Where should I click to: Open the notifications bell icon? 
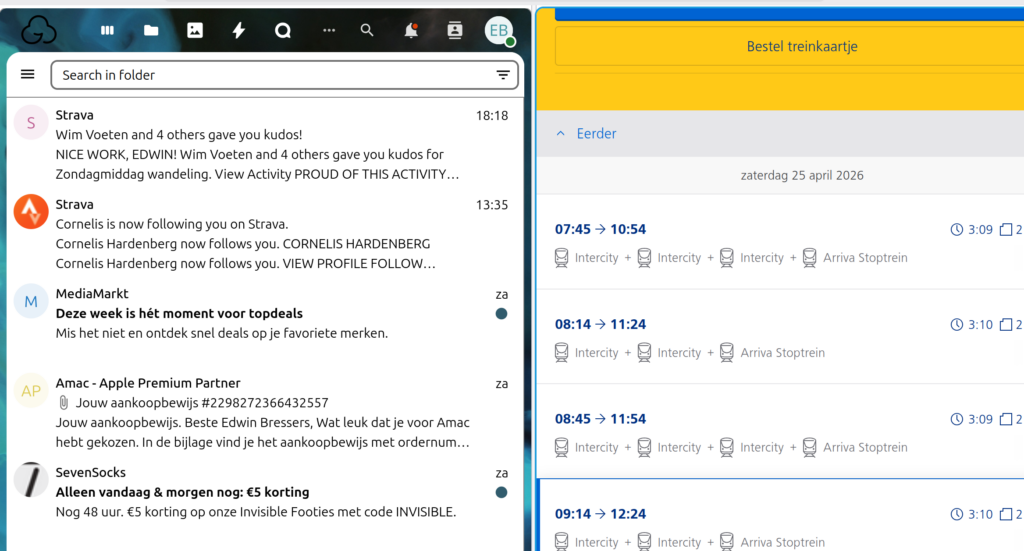[411, 30]
